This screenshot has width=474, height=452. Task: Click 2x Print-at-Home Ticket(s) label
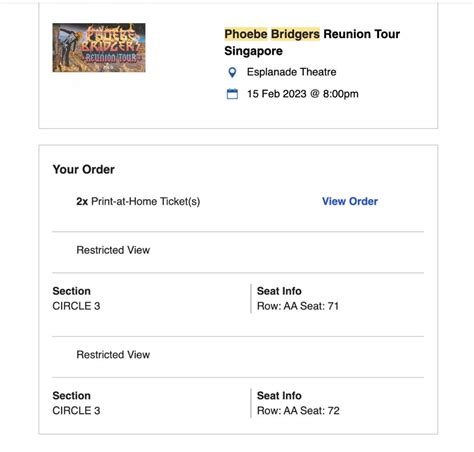point(138,201)
